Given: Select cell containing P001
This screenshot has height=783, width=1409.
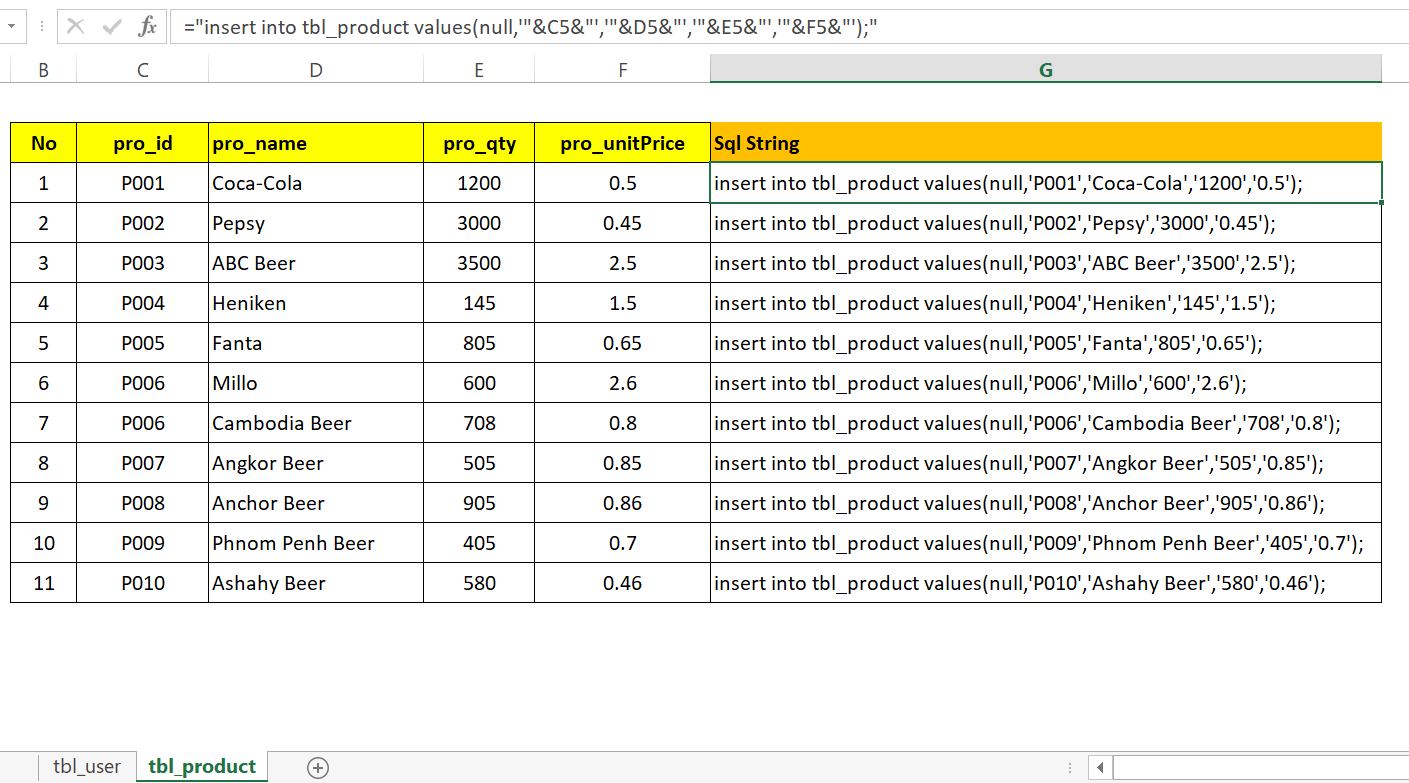Looking at the screenshot, I should coord(143,183).
